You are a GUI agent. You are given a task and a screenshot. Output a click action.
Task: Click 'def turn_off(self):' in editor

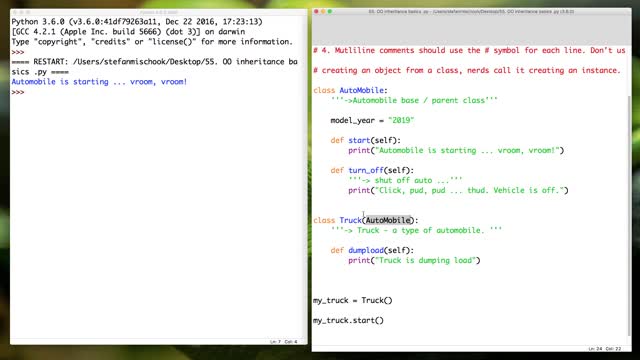tap(372, 170)
